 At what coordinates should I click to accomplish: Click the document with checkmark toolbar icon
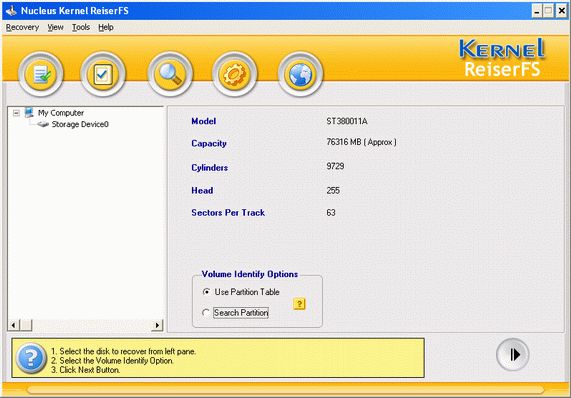click(x=41, y=74)
